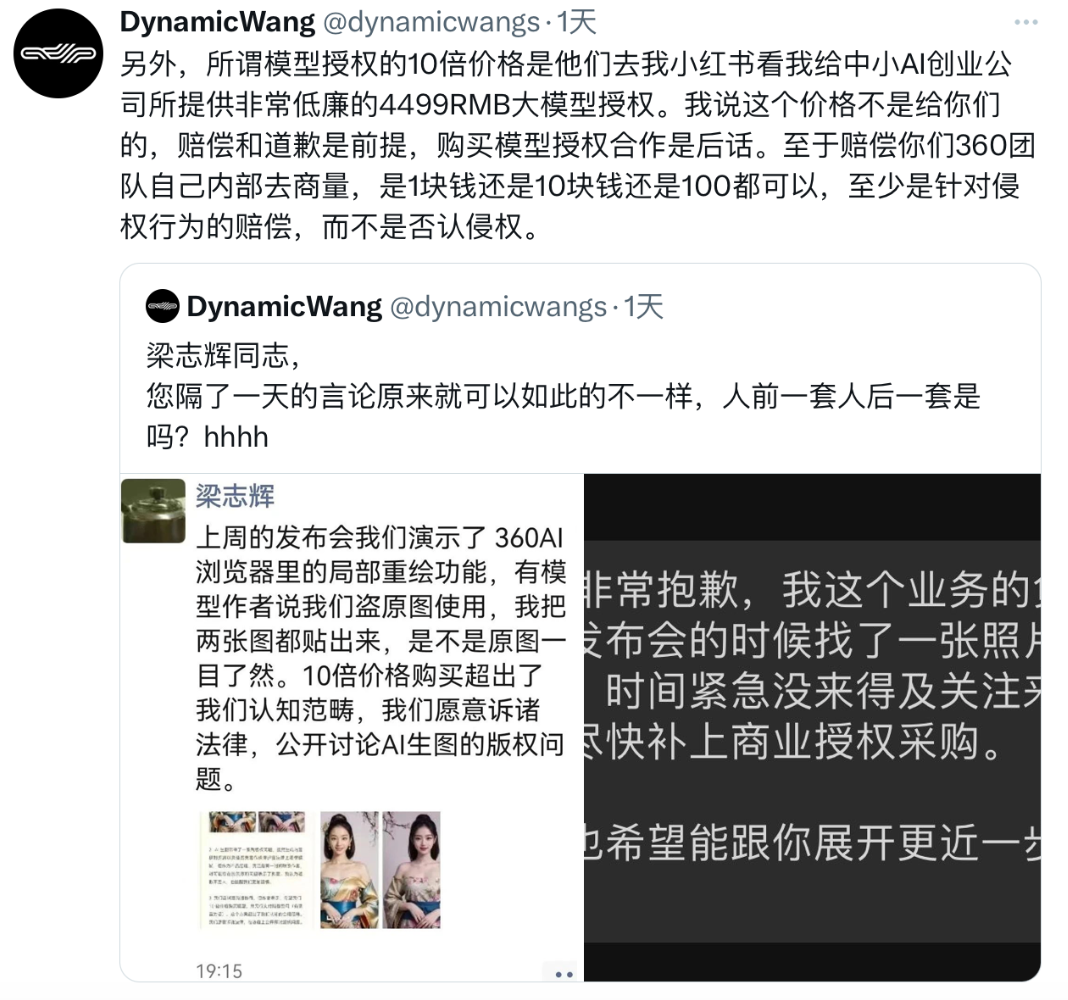Image resolution: width=1068 pixels, height=1000 pixels.
Task: View the second woman portrait thumbnail
Action: pyautogui.click(x=411, y=870)
